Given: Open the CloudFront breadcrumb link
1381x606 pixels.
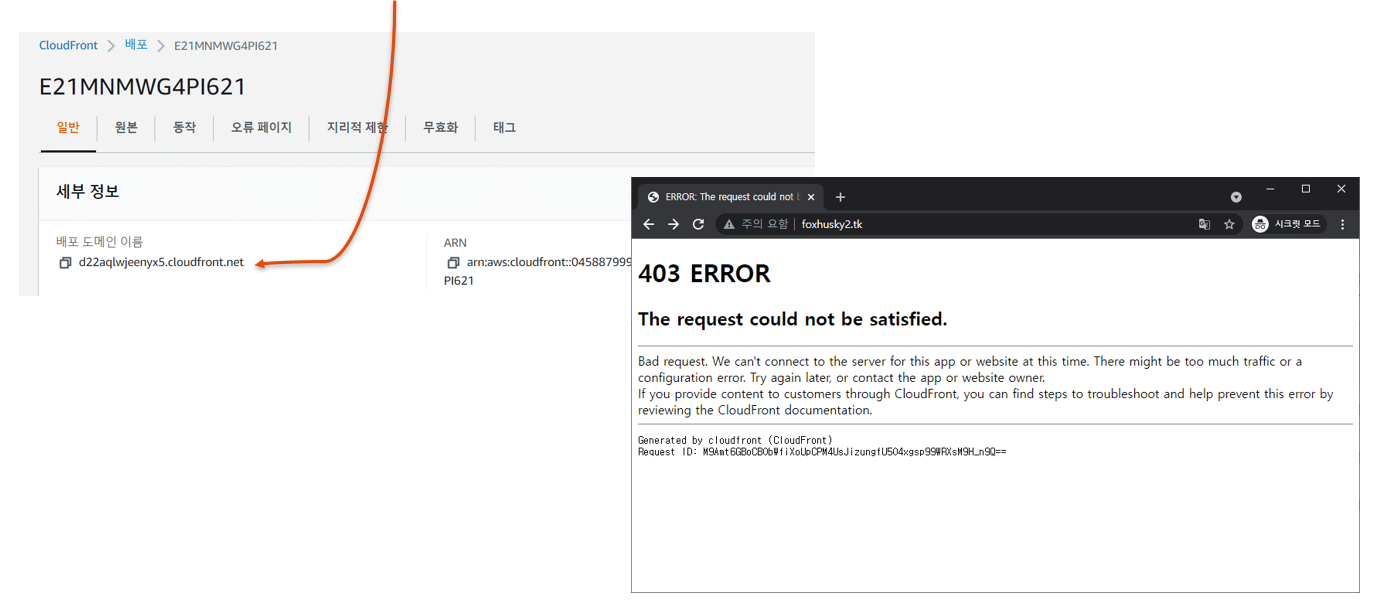Looking at the screenshot, I should 67,45.
